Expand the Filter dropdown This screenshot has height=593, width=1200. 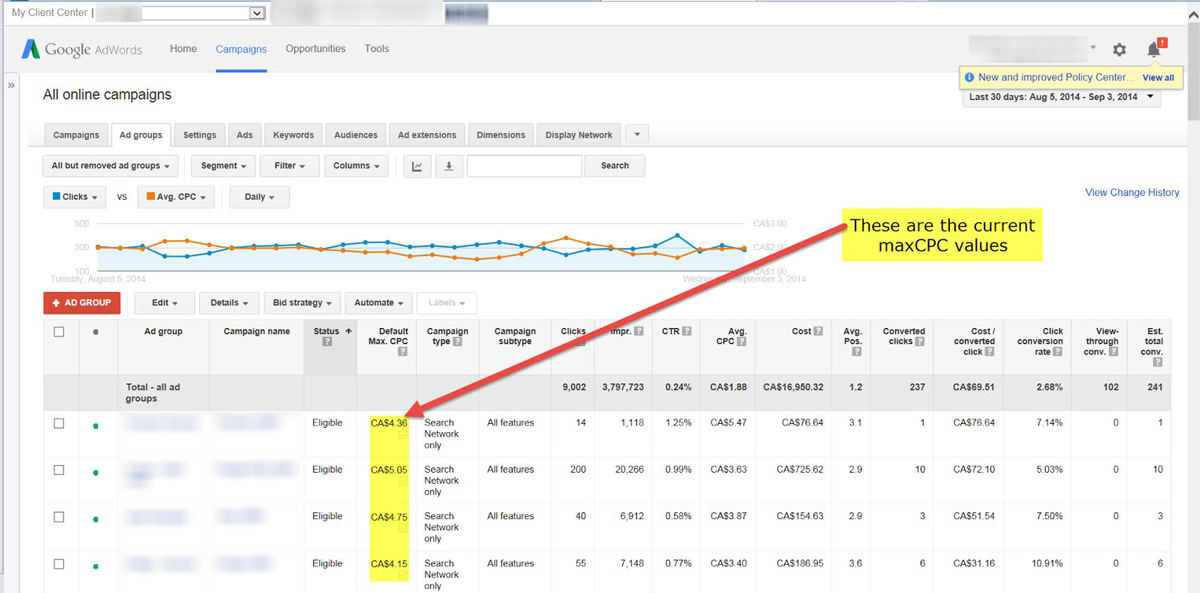tap(290, 166)
